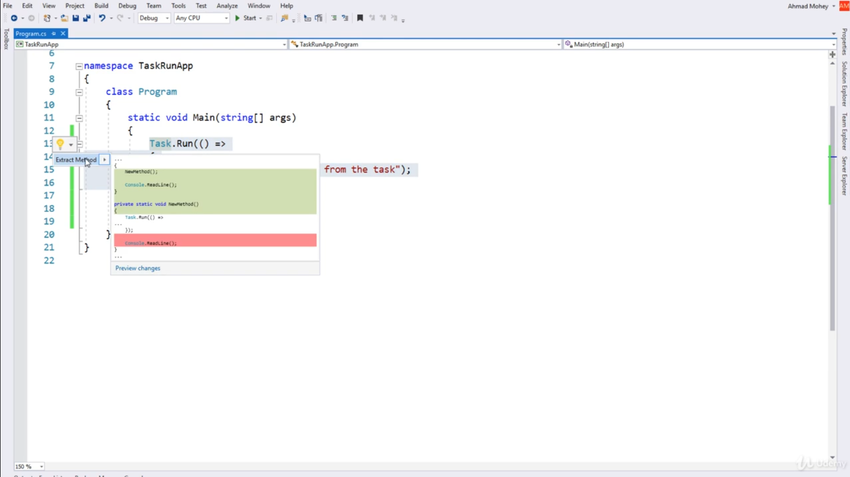The width and height of the screenshot is (850, 477).
Task: Click the Navigate Backward arrow icon
Action: 14,18
